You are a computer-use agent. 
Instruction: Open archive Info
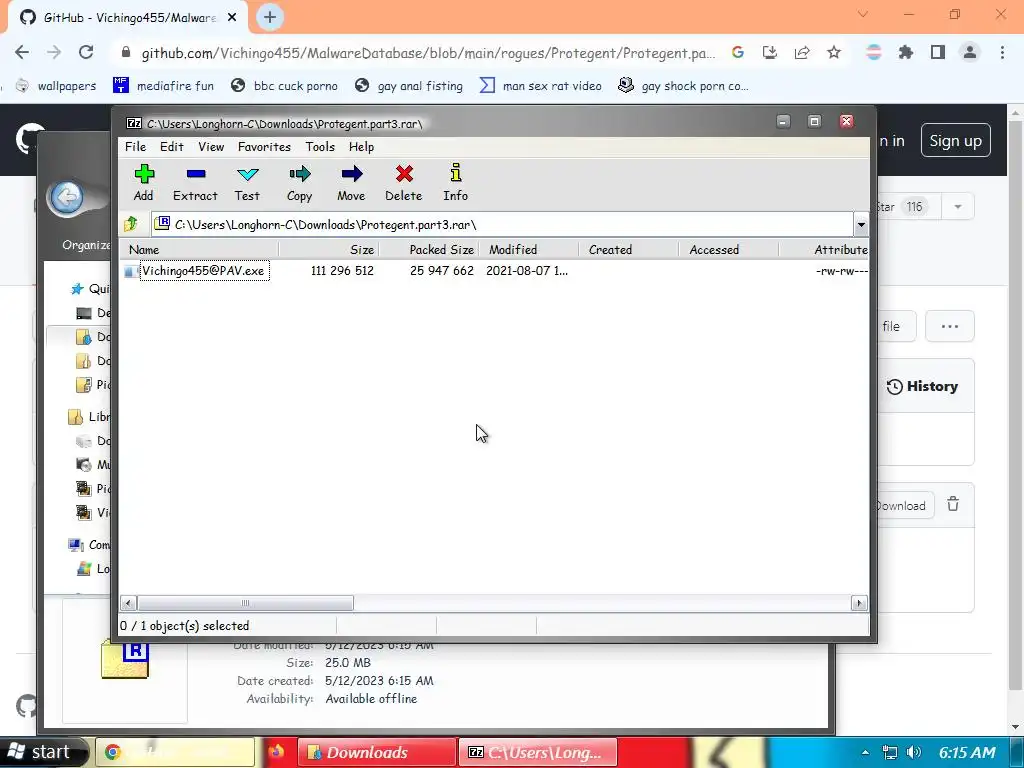(x=456, y=183)
